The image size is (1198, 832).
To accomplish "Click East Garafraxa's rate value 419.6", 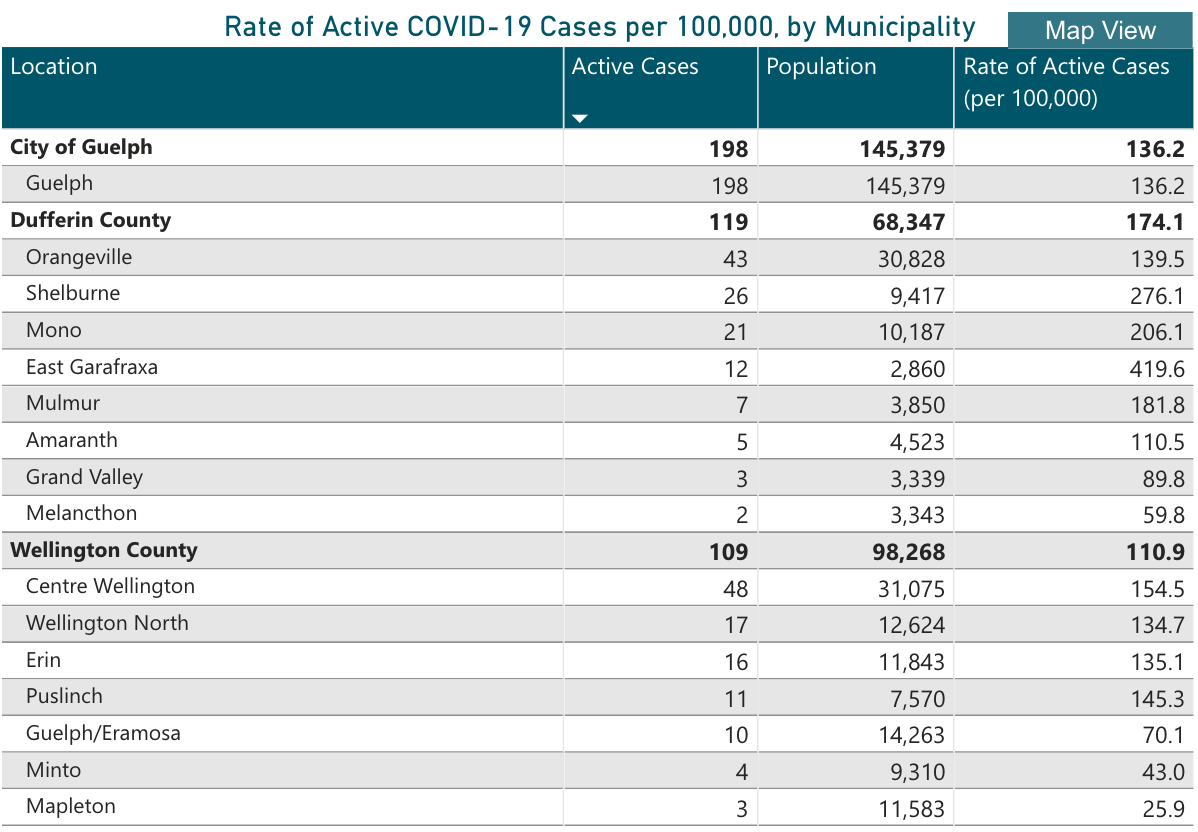I will [x=1157, y=369].
